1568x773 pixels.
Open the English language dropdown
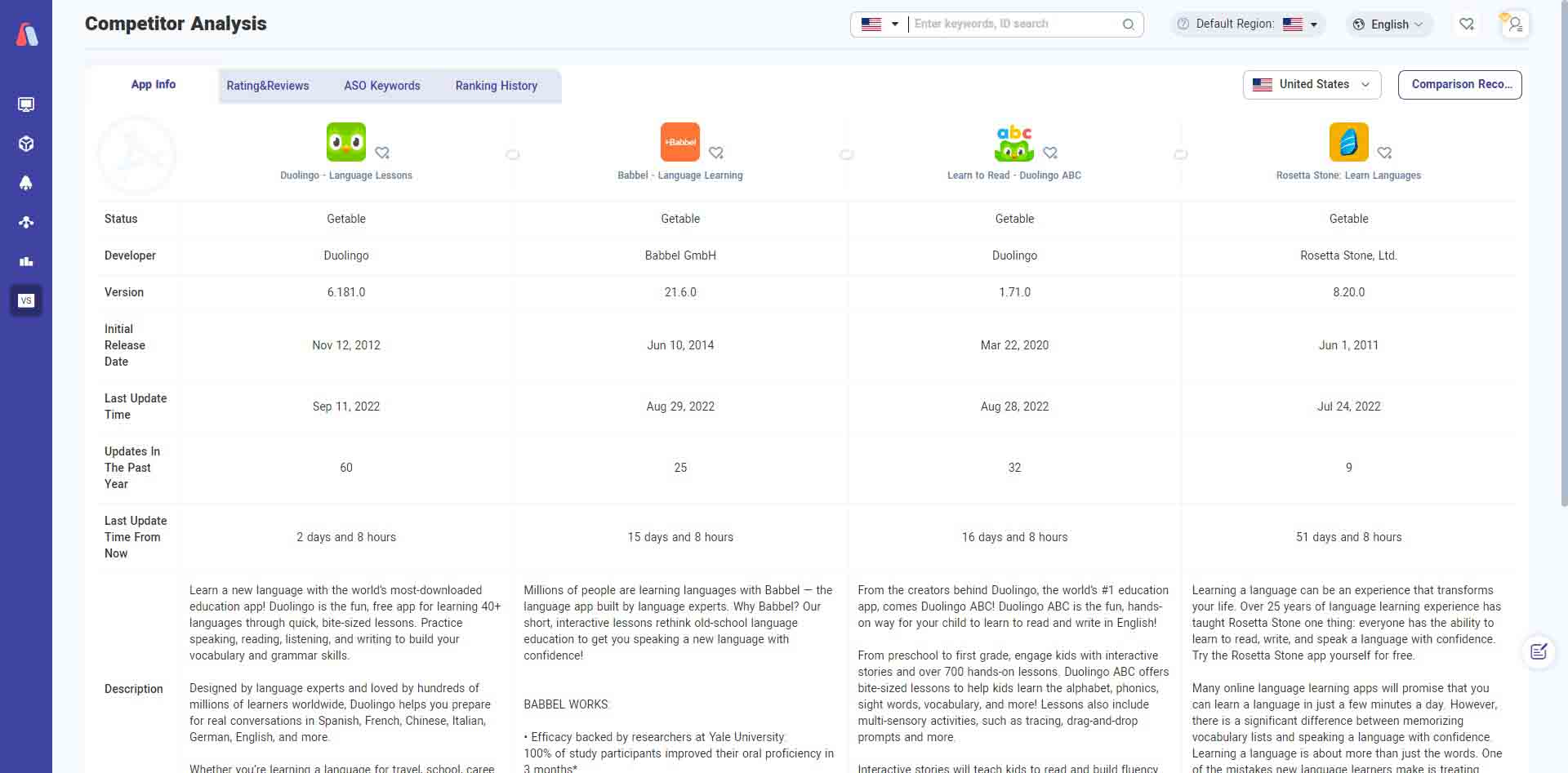click(x=1389, y=24)
